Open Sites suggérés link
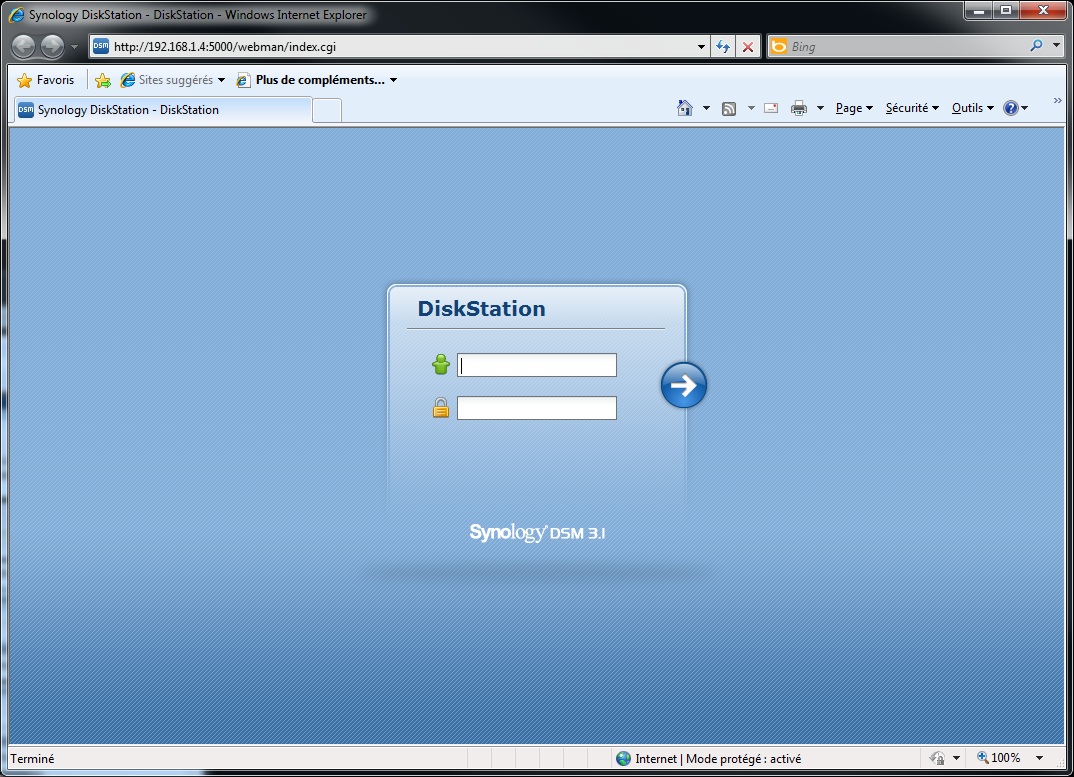 [173, 80]
